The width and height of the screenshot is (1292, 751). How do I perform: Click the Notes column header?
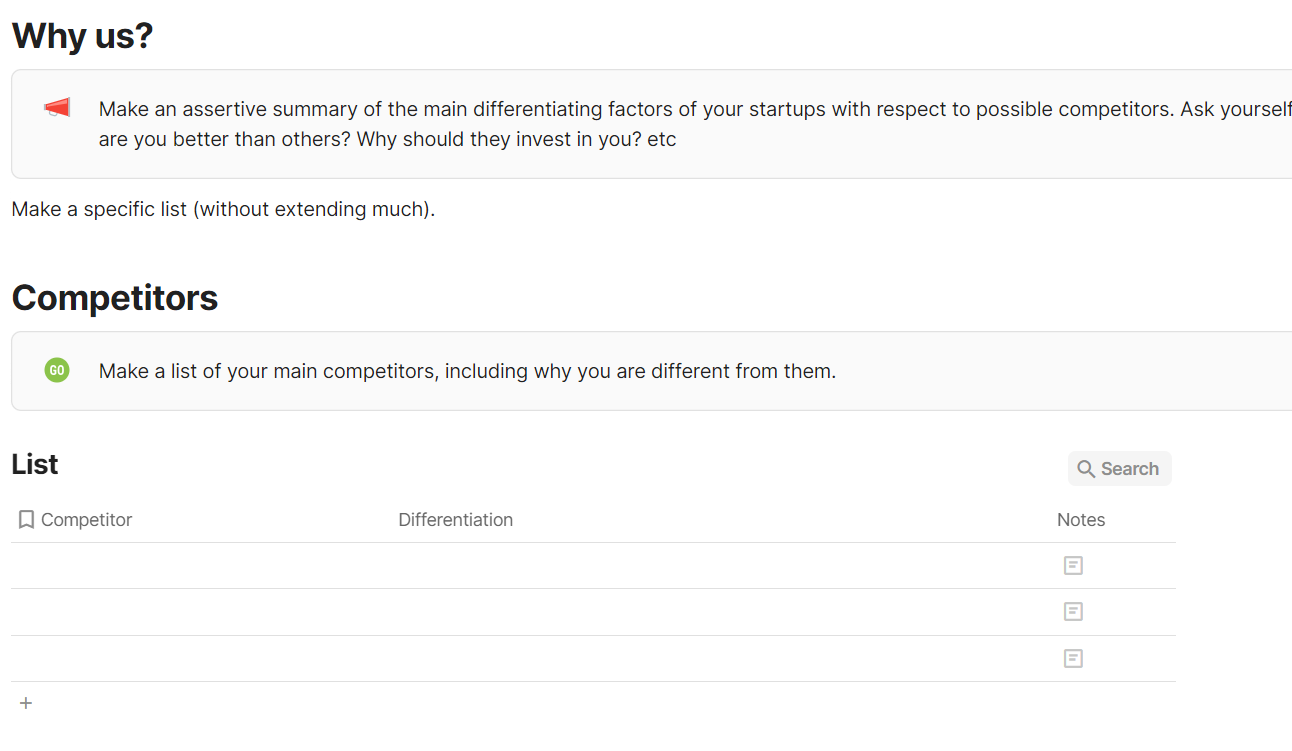[1081, 520]
